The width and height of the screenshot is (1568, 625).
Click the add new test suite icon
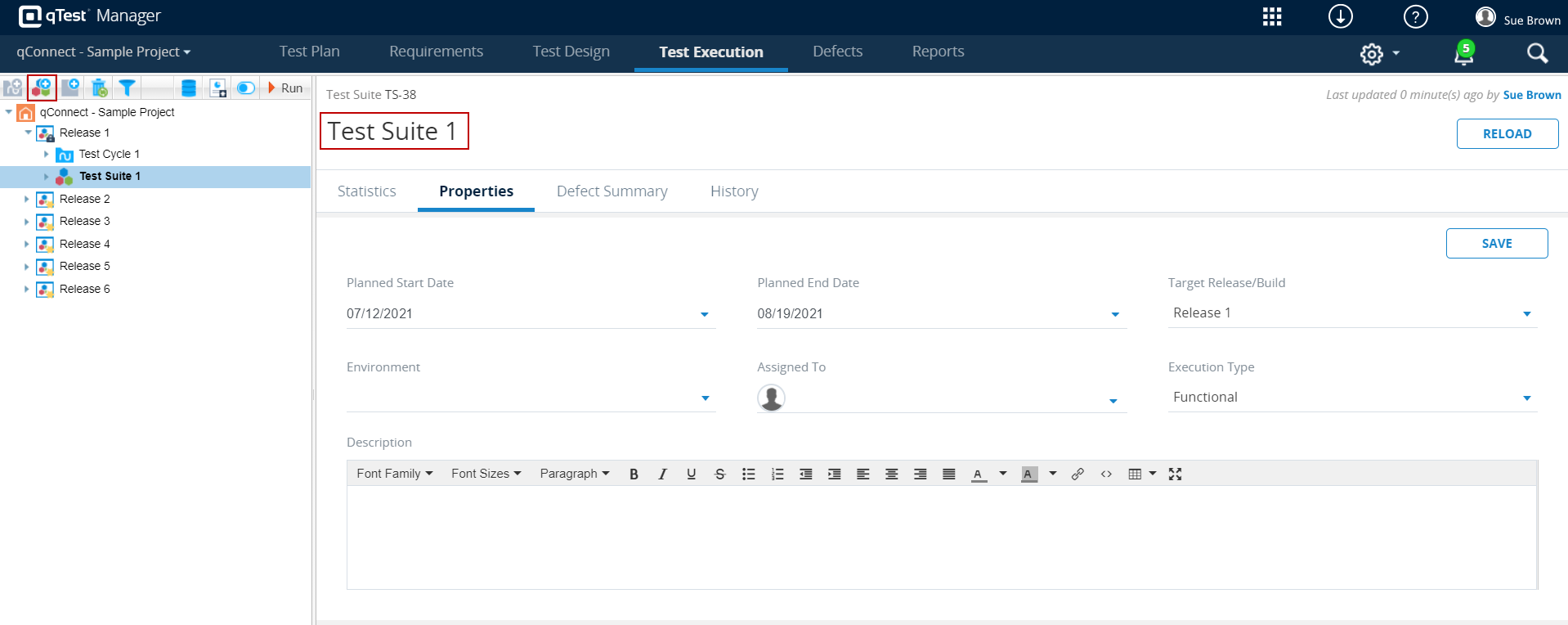42,88
